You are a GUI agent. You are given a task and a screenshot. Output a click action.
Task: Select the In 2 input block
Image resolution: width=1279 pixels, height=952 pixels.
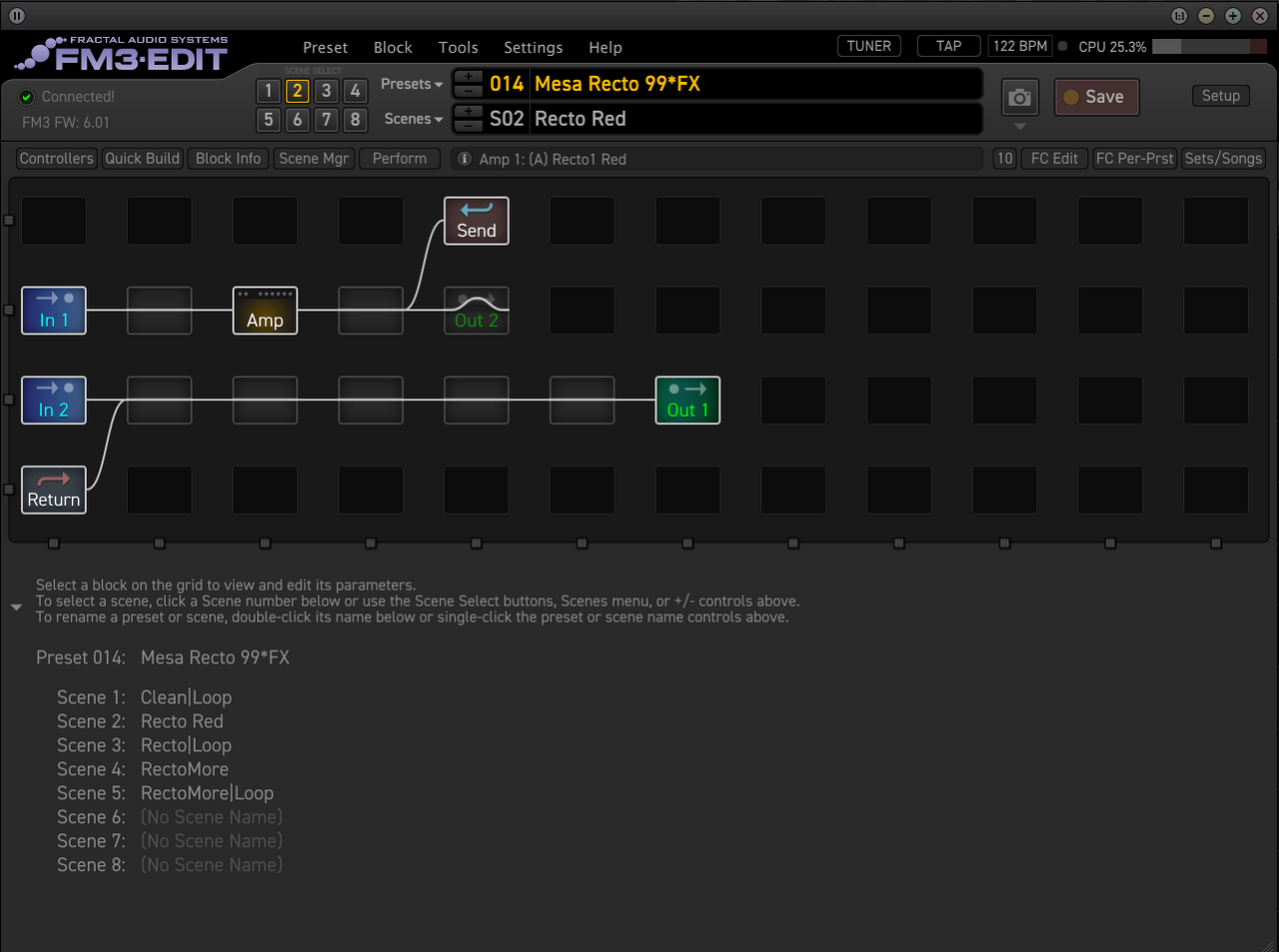[x=54, y=401]
